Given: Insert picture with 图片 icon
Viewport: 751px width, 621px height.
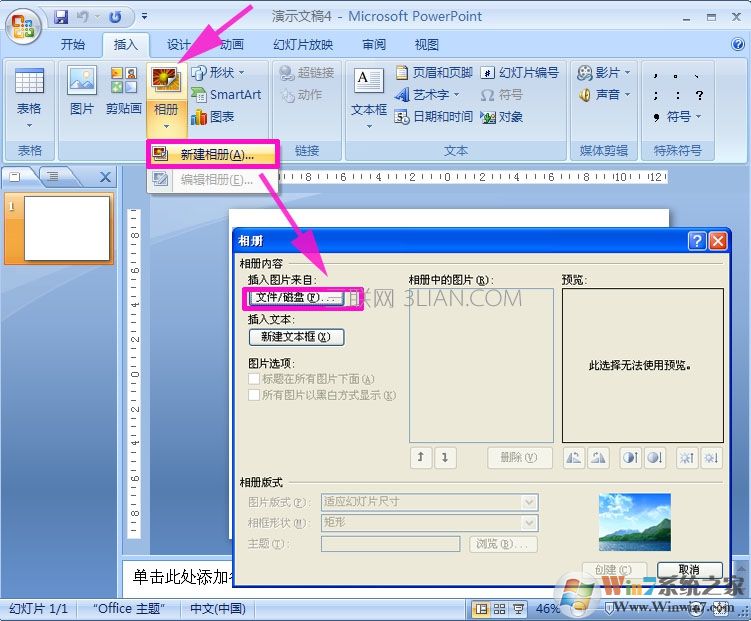Looking at the screenshot, I should tap(82, 91).
